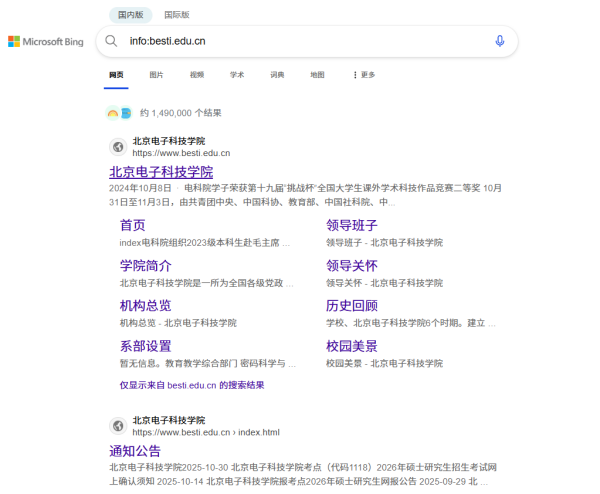Click the magnifier search icon
The height and width of the screenshot is (494, 600).
coord(111,41)
